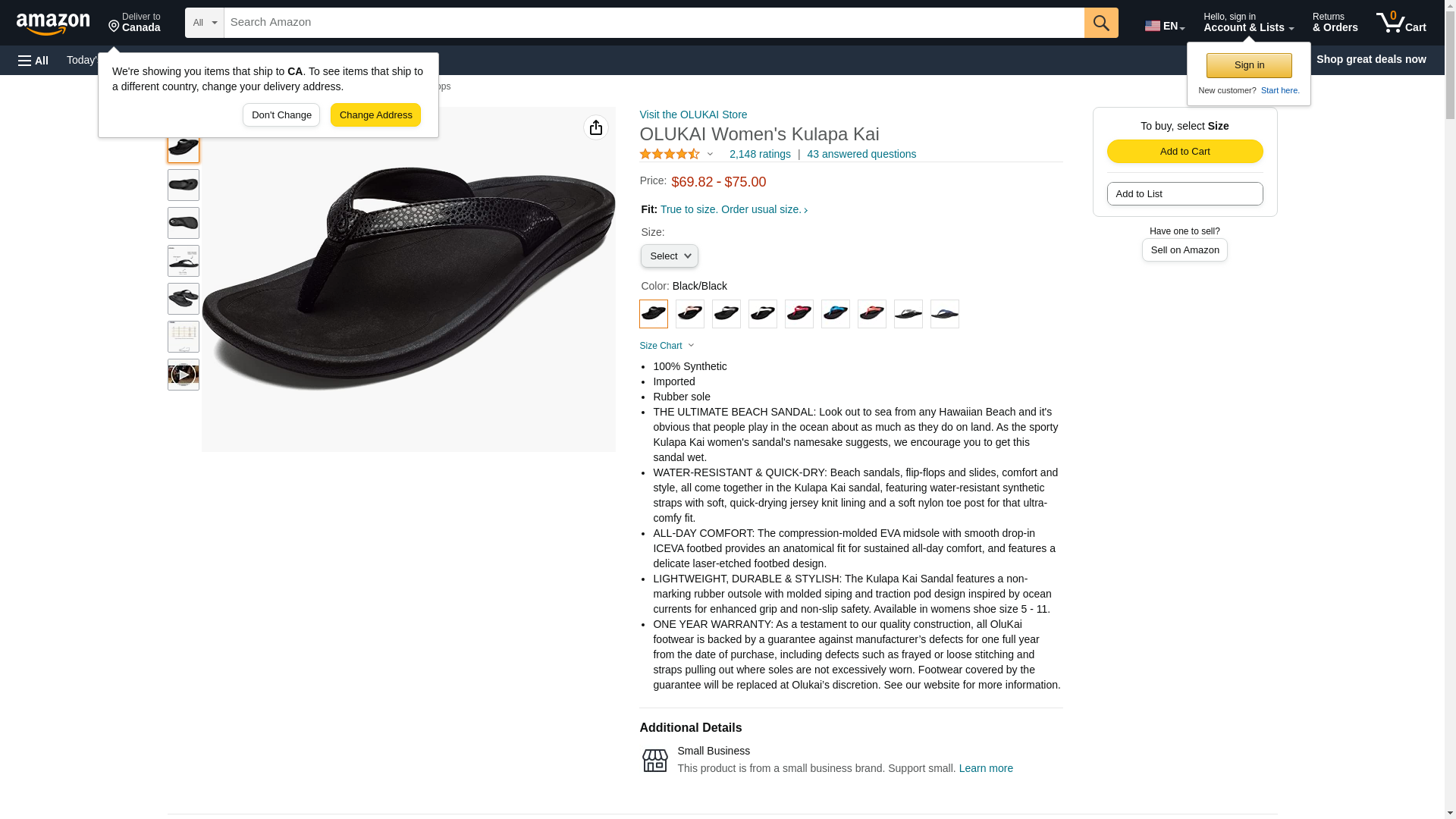1456x819 pixels.
Task: Click the Search Amazon input field
Action: pyautogui.click(x=654, y=23)
